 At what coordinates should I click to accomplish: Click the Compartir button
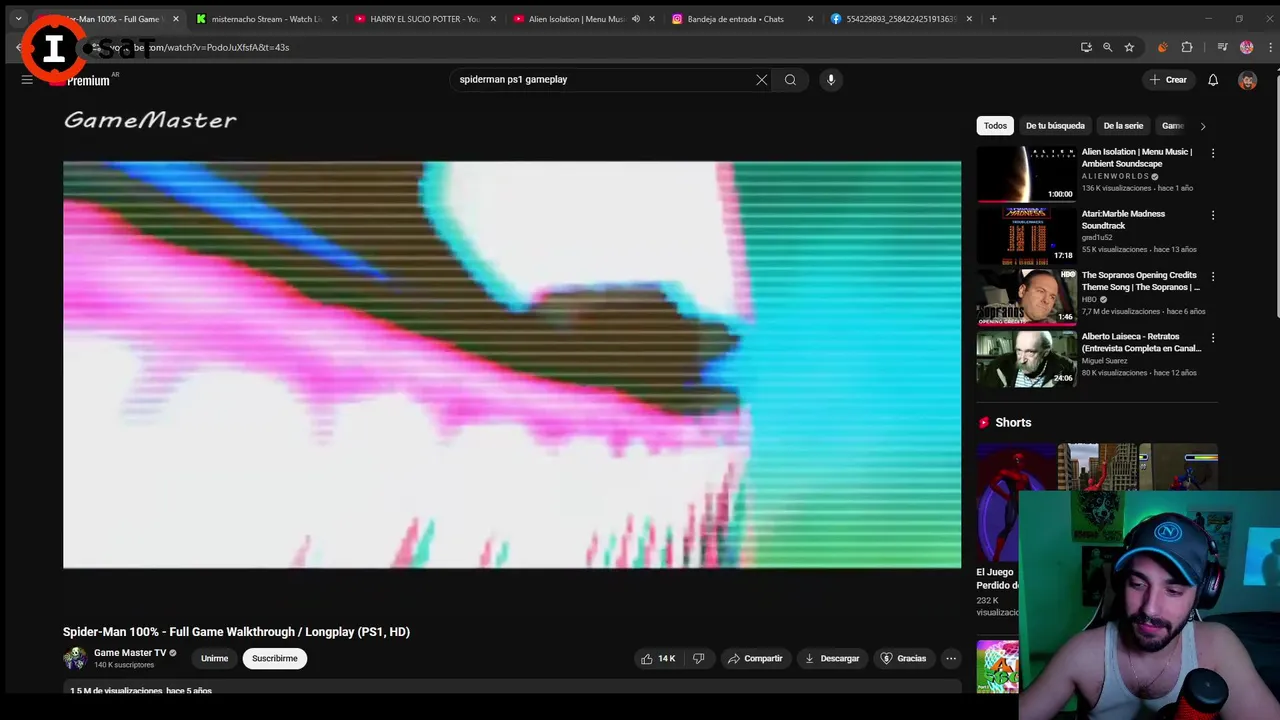click(755, 659)
